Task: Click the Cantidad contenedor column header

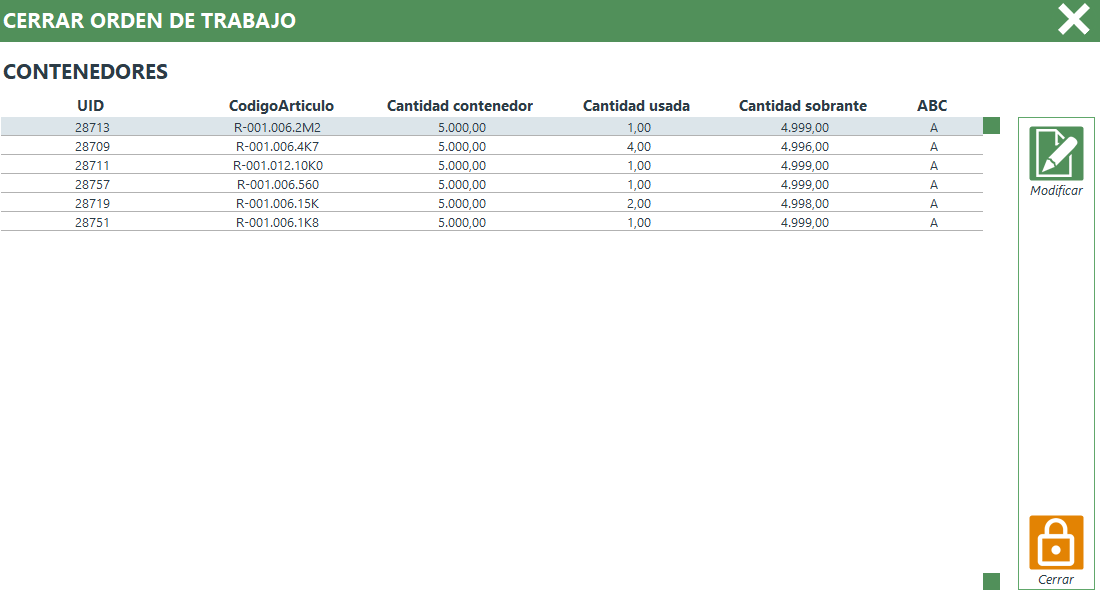Action: [460, 106]
